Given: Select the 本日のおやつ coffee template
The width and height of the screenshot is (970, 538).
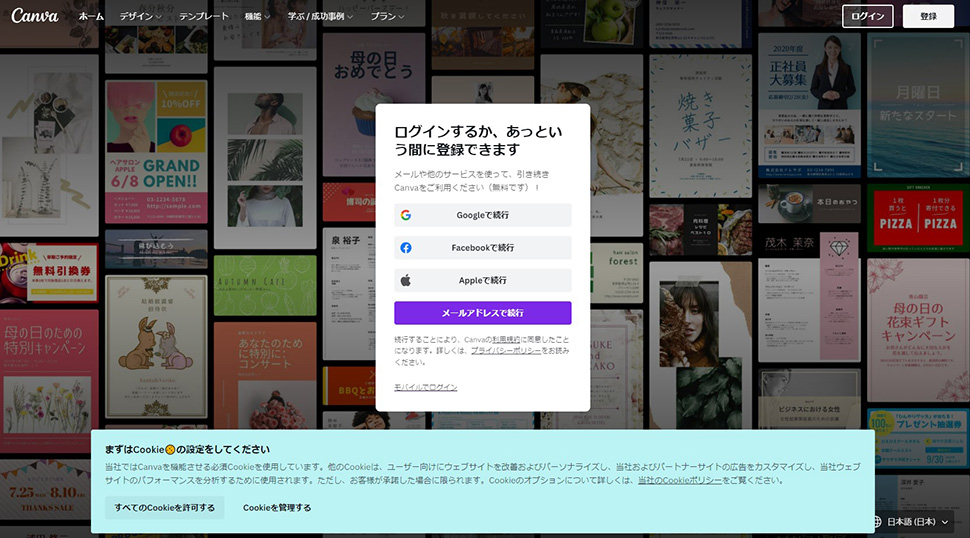Looking at the screenshot, I should pos(809,203).
